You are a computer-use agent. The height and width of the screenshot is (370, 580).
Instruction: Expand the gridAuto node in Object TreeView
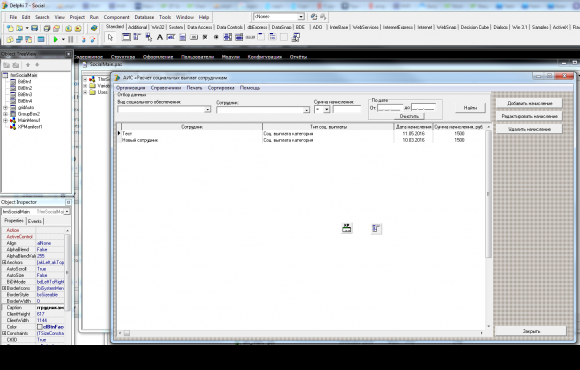[5, 107]
